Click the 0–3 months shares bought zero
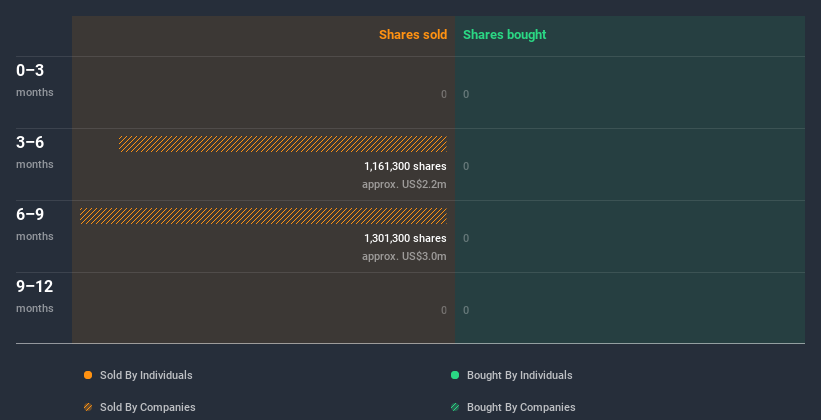The image size is (821, 420). click(466, 94)
